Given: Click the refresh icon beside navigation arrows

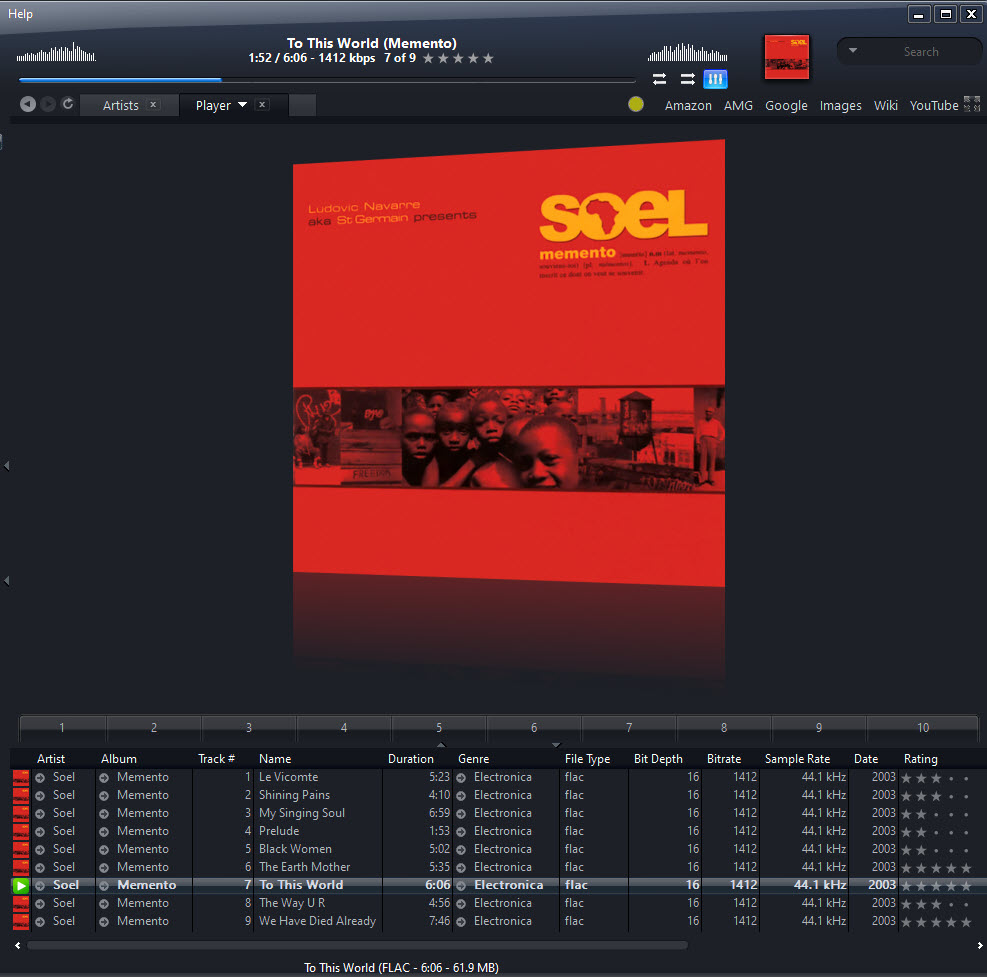Looking at the screenshot, I should click(x=68, y=104).
